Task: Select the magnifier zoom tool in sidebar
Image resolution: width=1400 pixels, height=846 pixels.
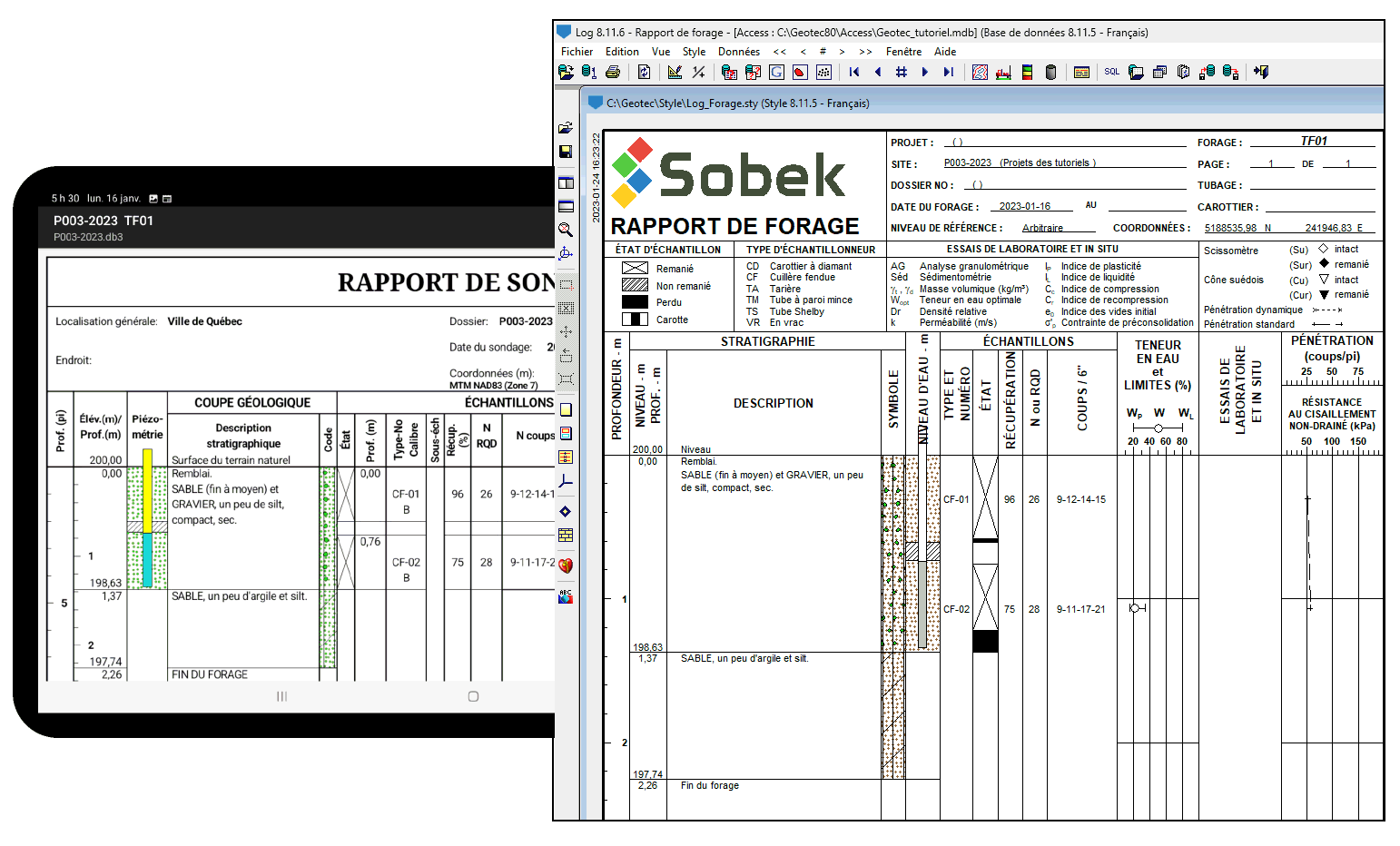Action: 566,230
